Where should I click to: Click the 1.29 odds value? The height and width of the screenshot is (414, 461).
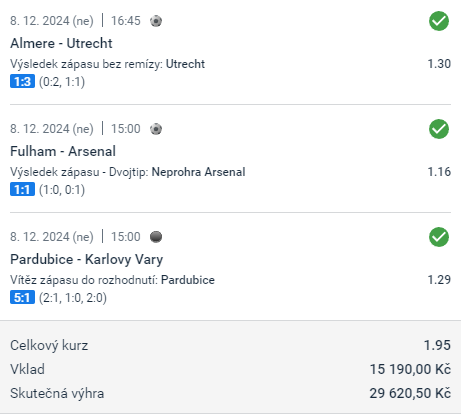pyautogui.click(x=439, y=280)
